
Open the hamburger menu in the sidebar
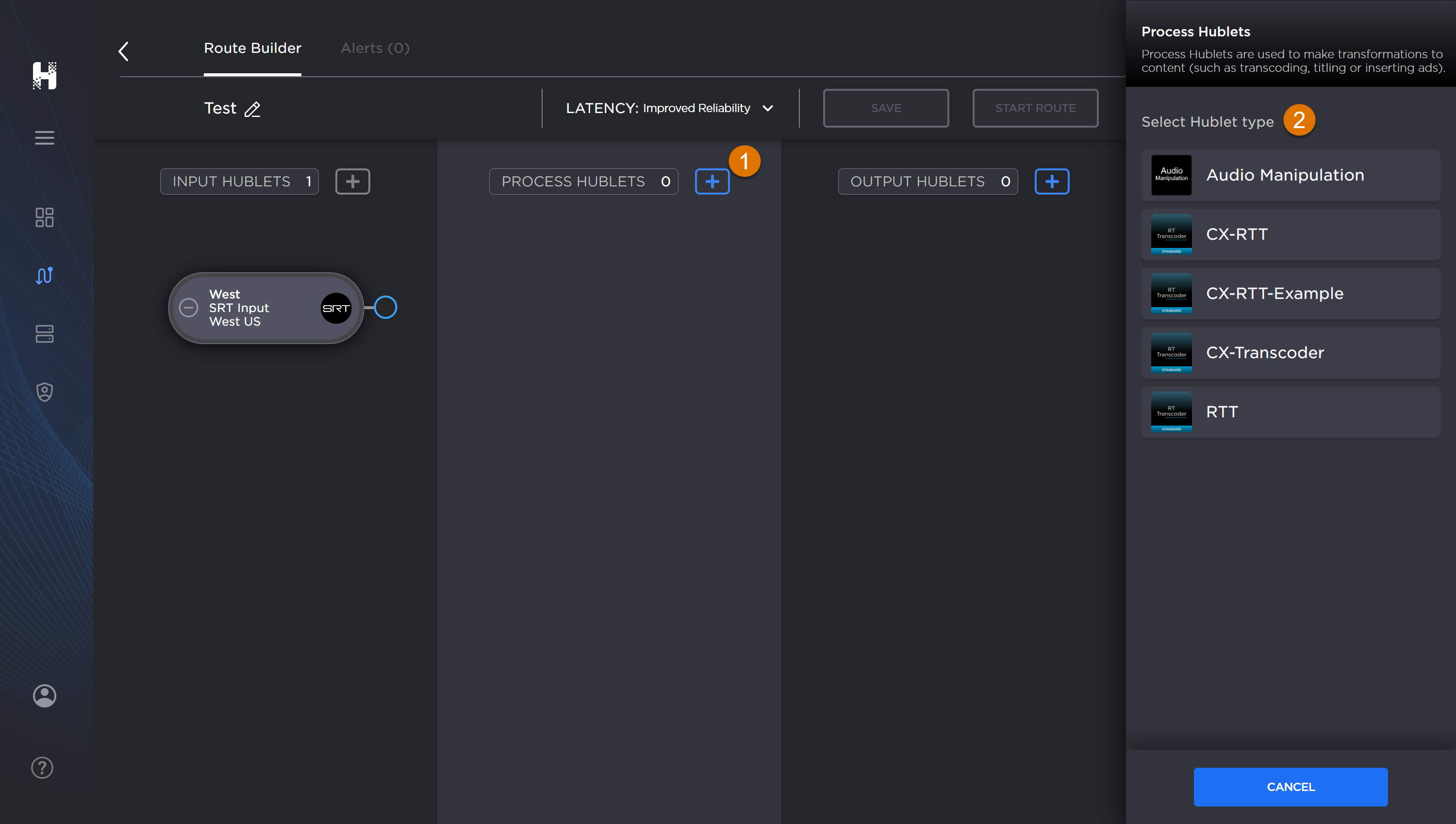45,137
